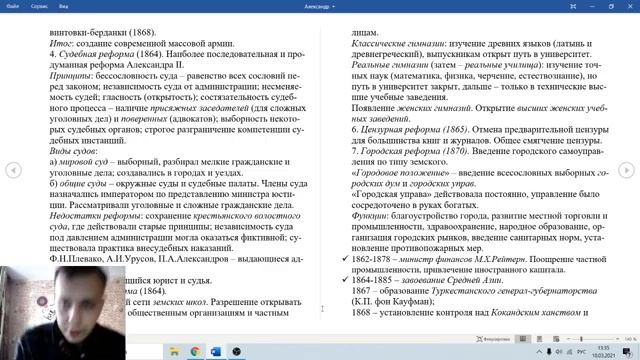Open the Сервис menu
640x360 pixels.
tap(39, 6)
